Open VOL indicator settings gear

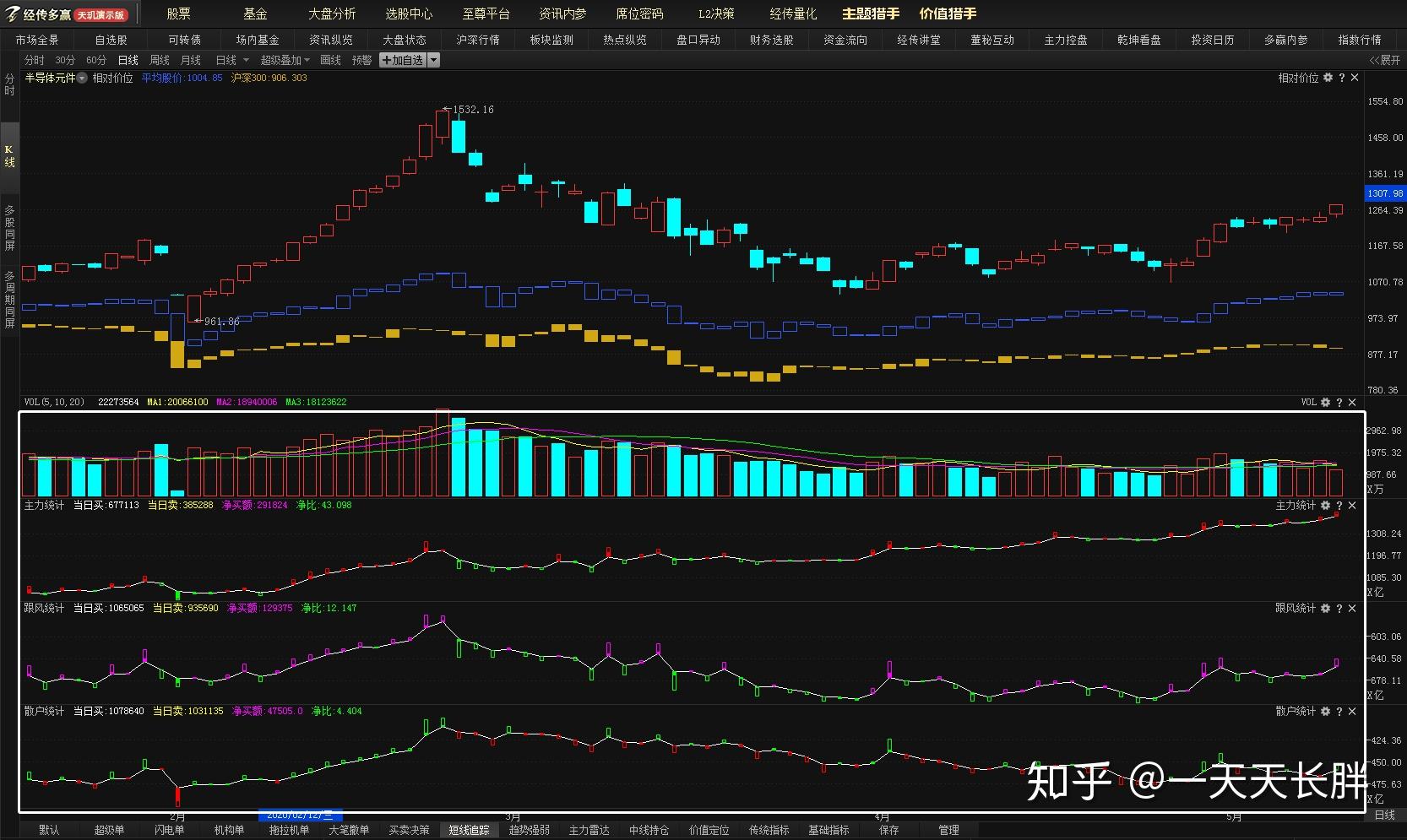[1325, 403]
